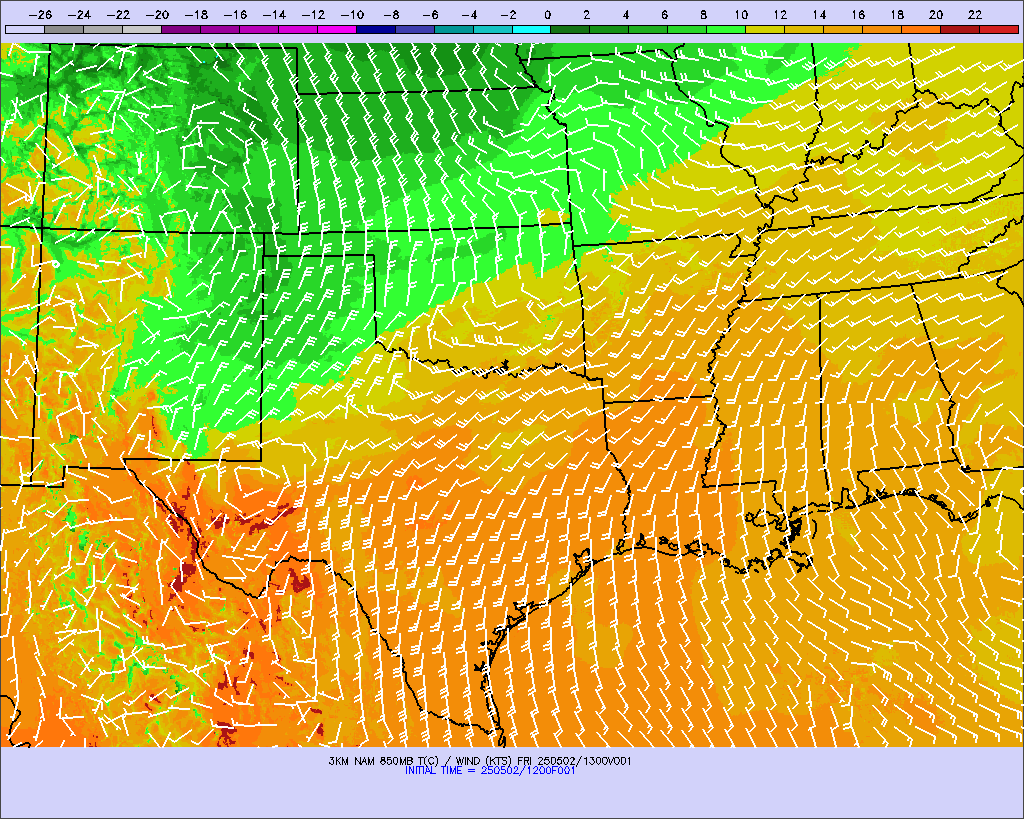Click the "-20" scale label
The width and height of the screenshot is (1024, 819).
coord(157,15)
